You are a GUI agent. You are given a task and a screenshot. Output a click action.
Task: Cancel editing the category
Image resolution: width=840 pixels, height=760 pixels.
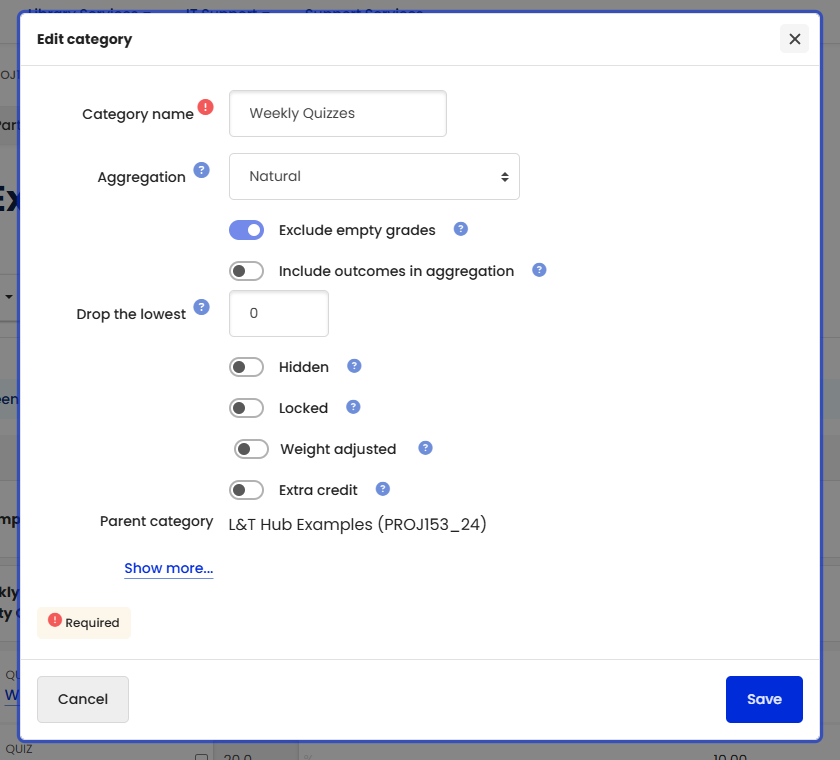[82, 699]
